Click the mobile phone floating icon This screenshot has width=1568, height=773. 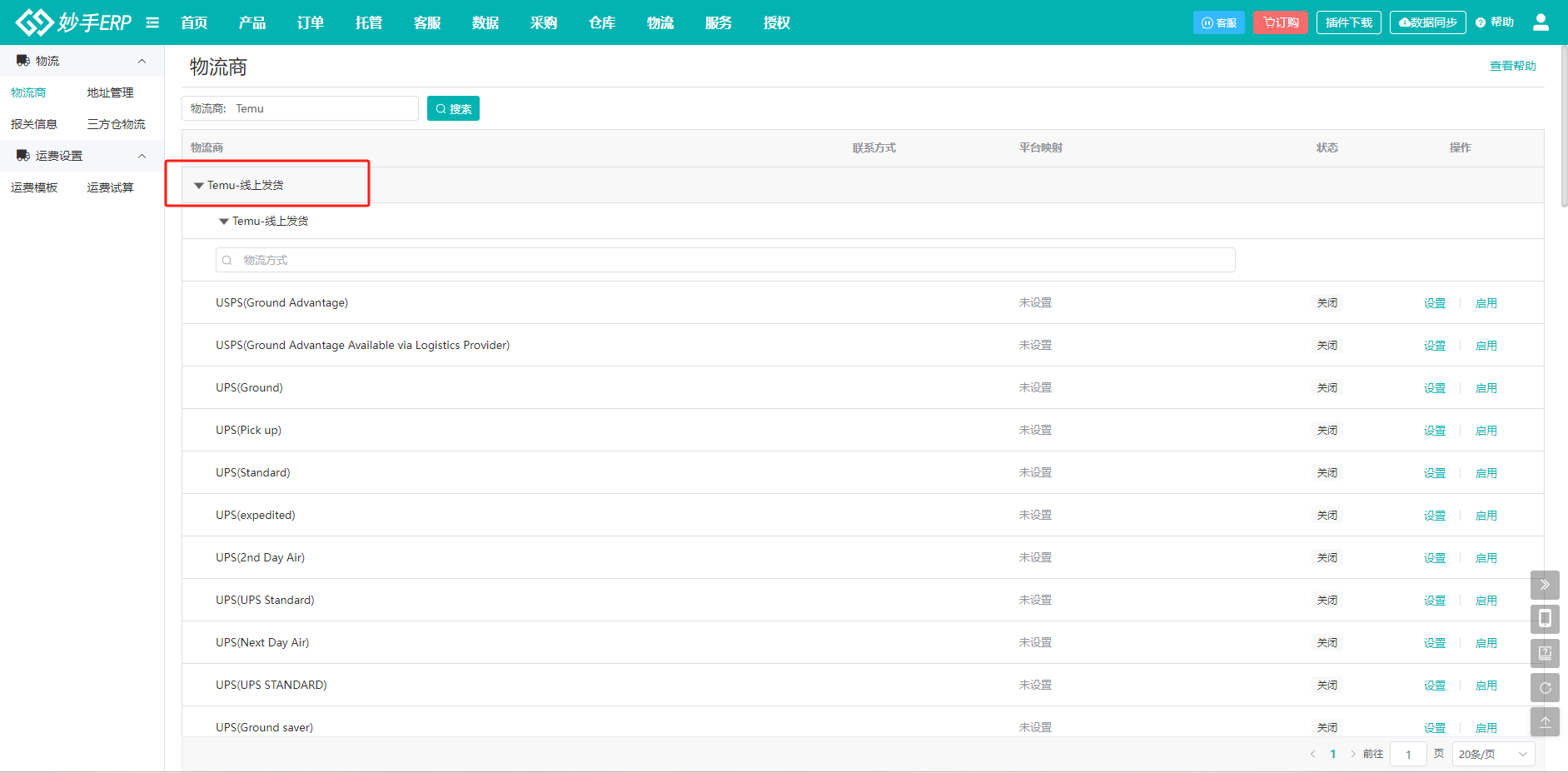coord(1545,619)
